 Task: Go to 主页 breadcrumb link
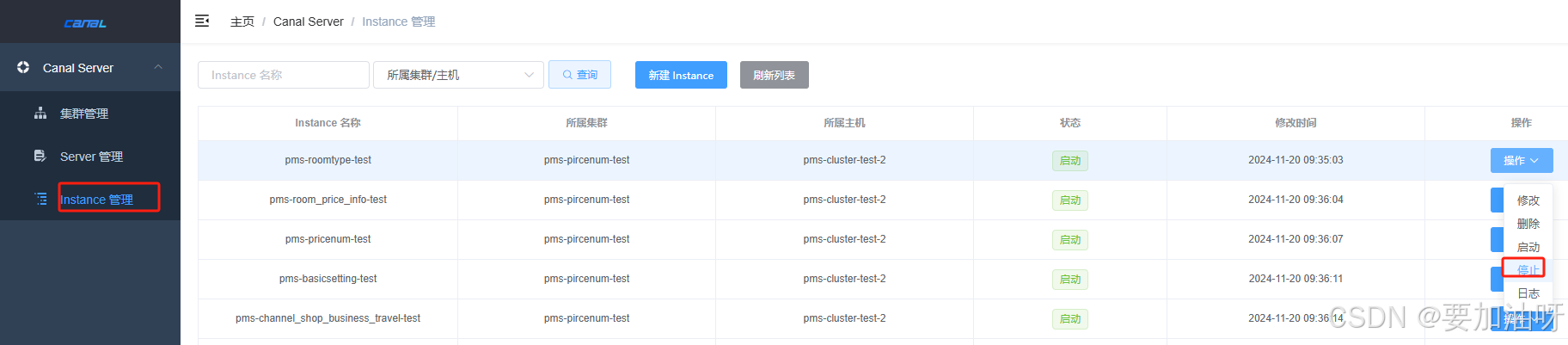[x=242, y=22]
